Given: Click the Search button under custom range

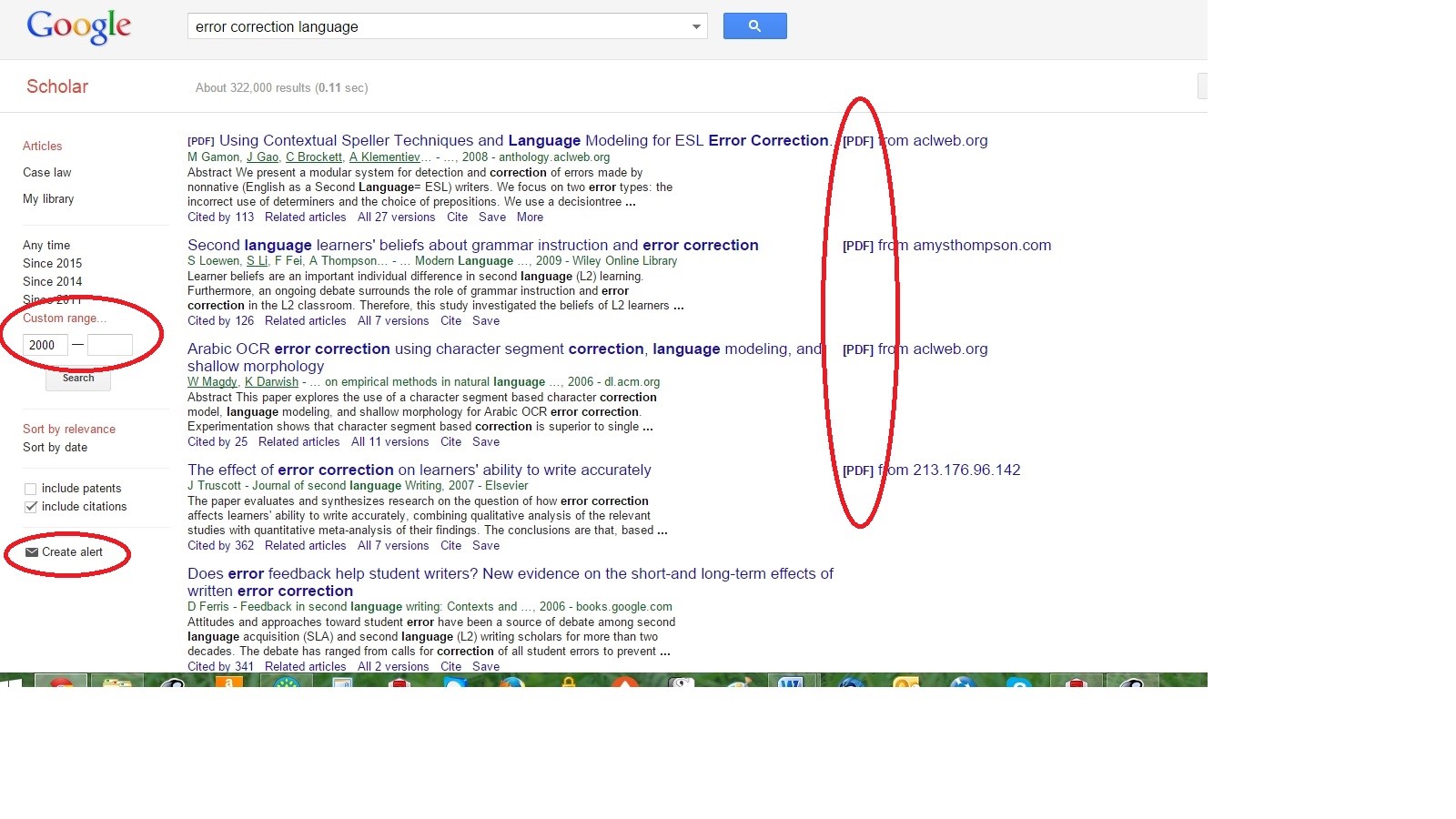Looking at the screenshot, I should point(78,379).
